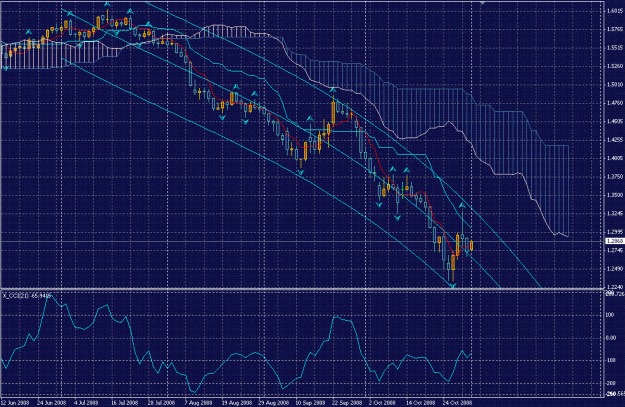This screenshot has width=625, height=407.
Task: Click the 10 Sep 2008 date label
Action: tap(310, 403)
